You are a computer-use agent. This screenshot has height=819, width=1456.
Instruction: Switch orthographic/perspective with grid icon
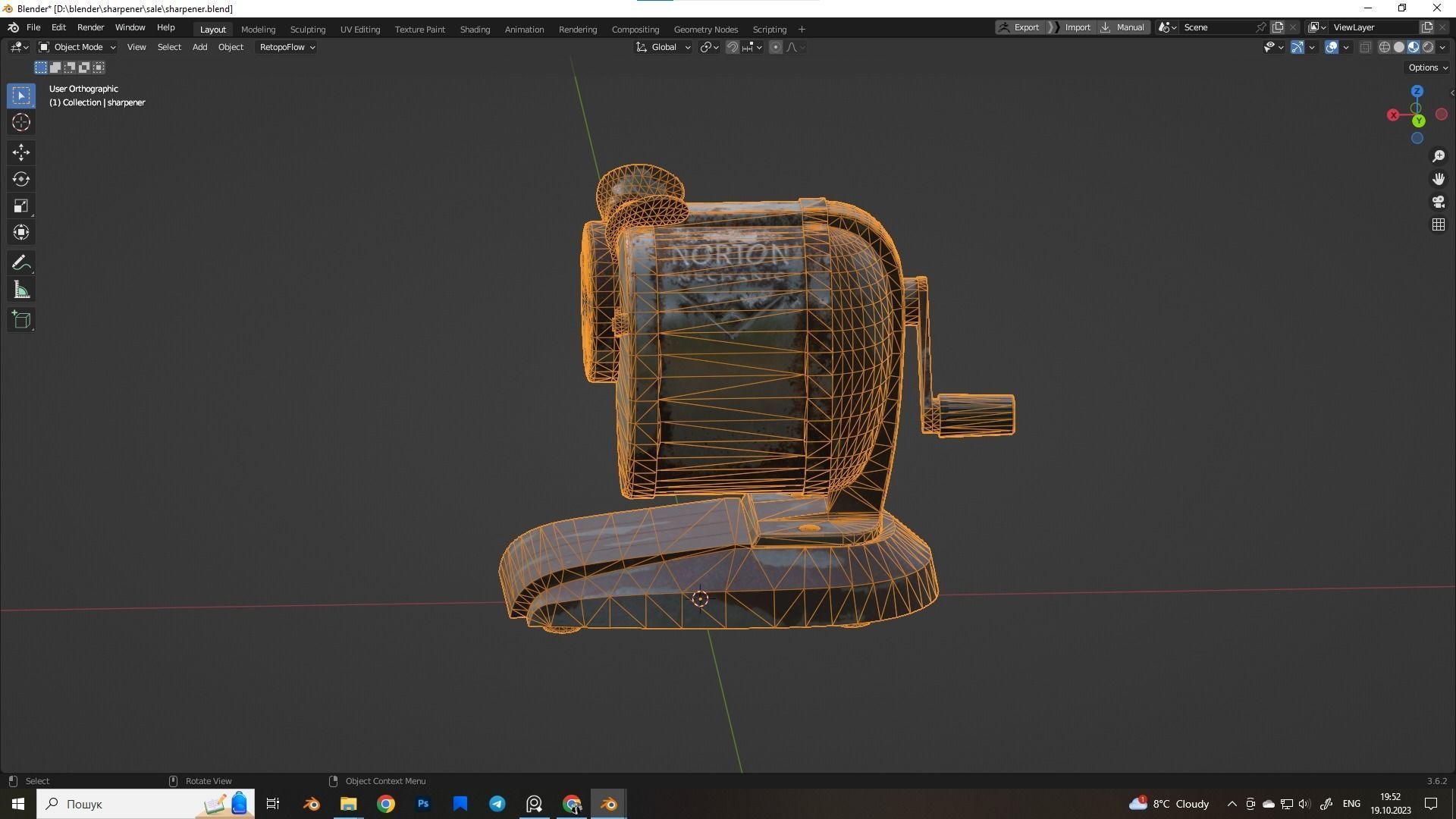pyautogui.click(x=1439, y=224)
